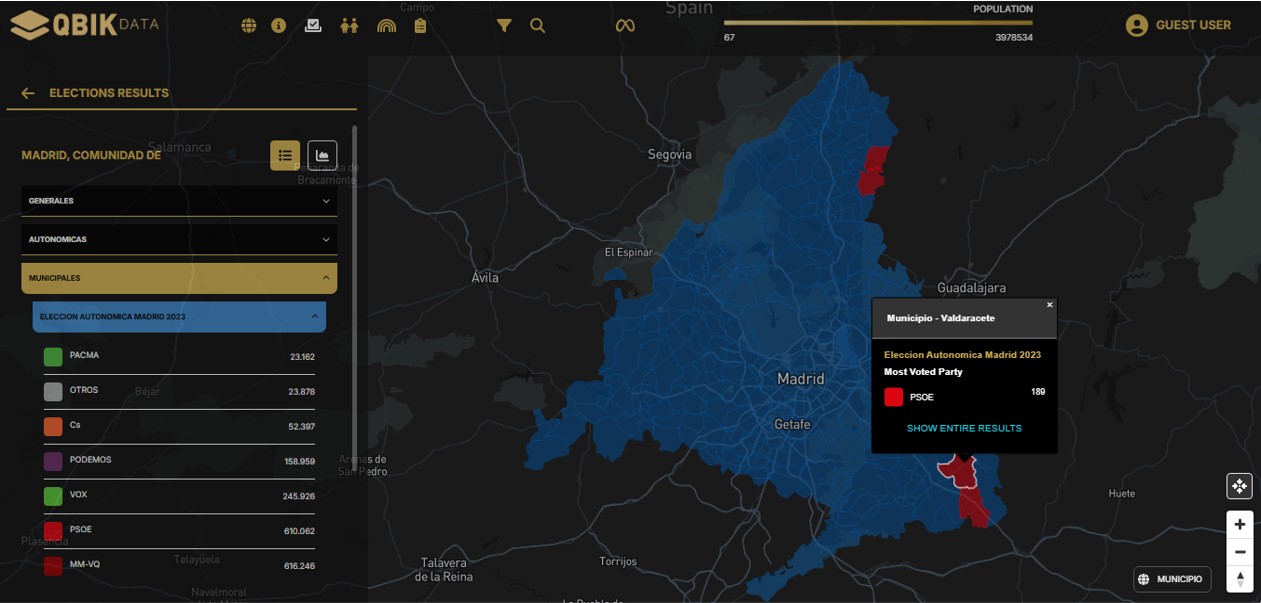Close the Valdaracete popup
Image resolution: width=1261 pixels, height=603 pixels.
coord(1050,305)
